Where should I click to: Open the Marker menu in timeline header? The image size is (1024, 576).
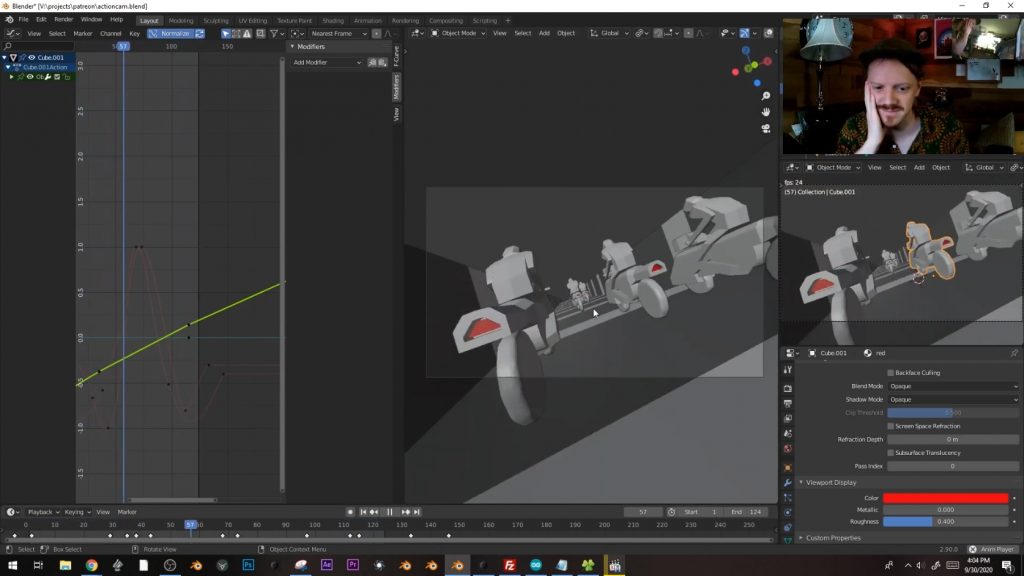[x=127, y=512]
